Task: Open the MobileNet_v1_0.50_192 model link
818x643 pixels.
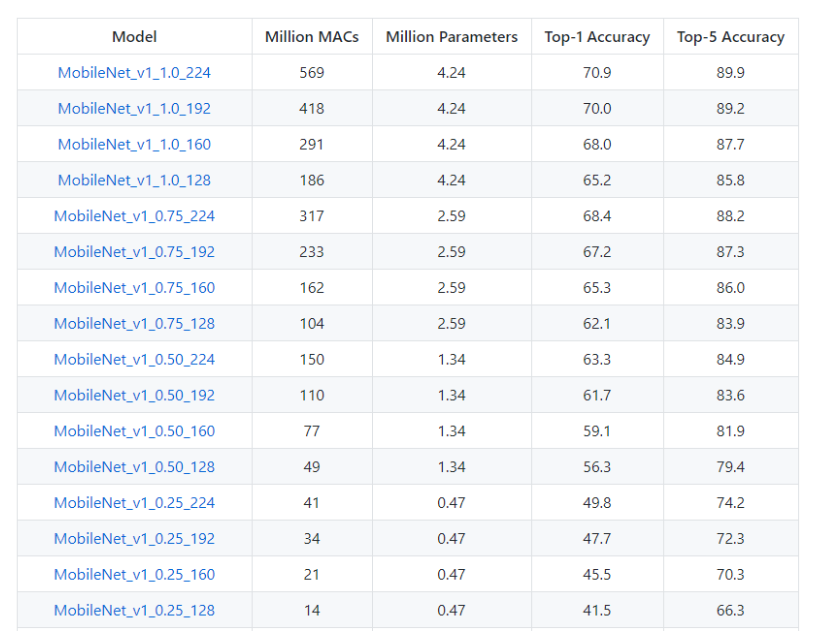Action: (x=134, y=395)
